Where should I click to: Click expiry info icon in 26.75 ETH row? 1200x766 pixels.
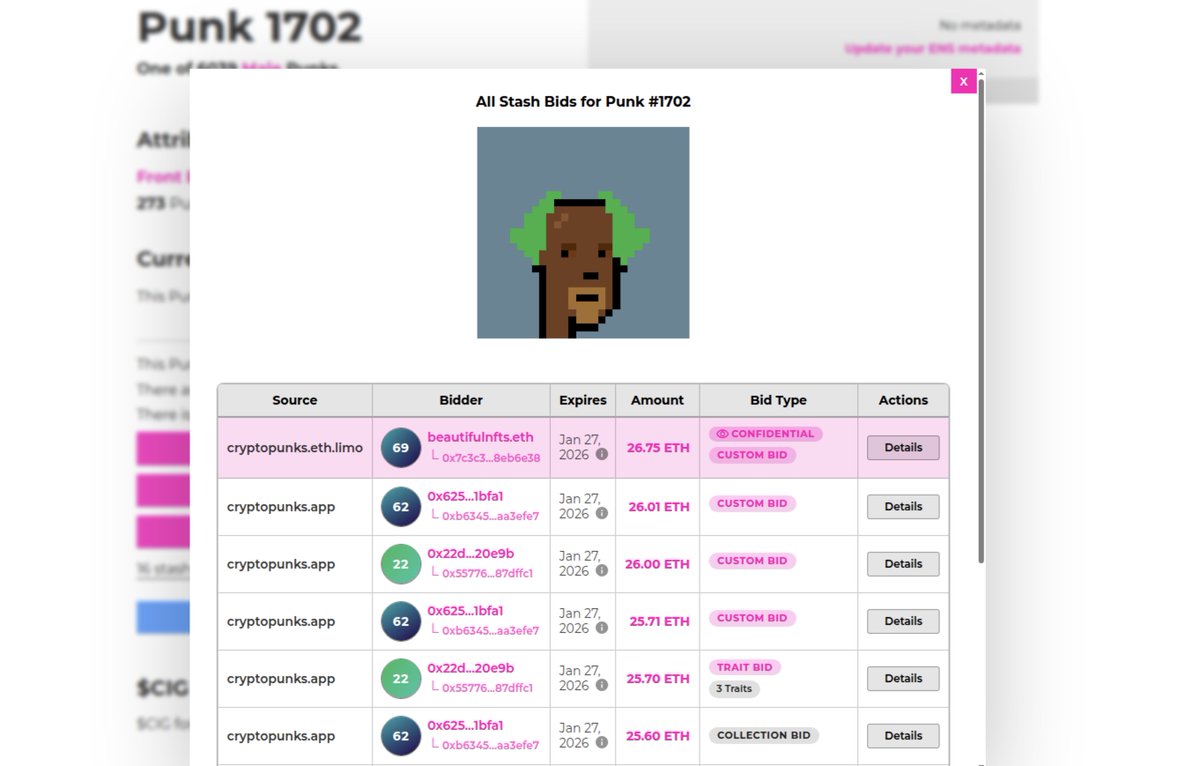click(602, 454)
